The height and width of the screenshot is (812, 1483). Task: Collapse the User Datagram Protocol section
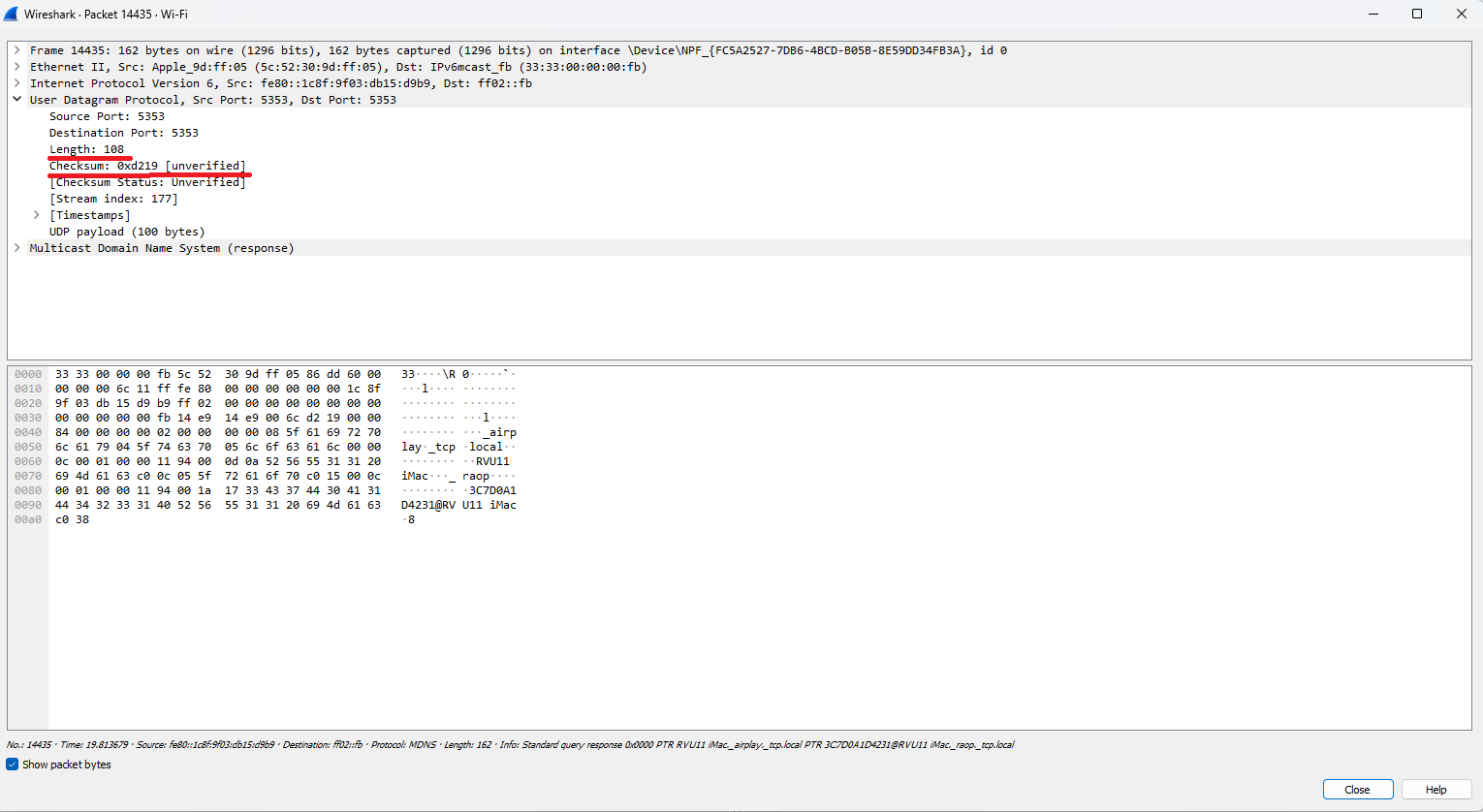(17, 100)
